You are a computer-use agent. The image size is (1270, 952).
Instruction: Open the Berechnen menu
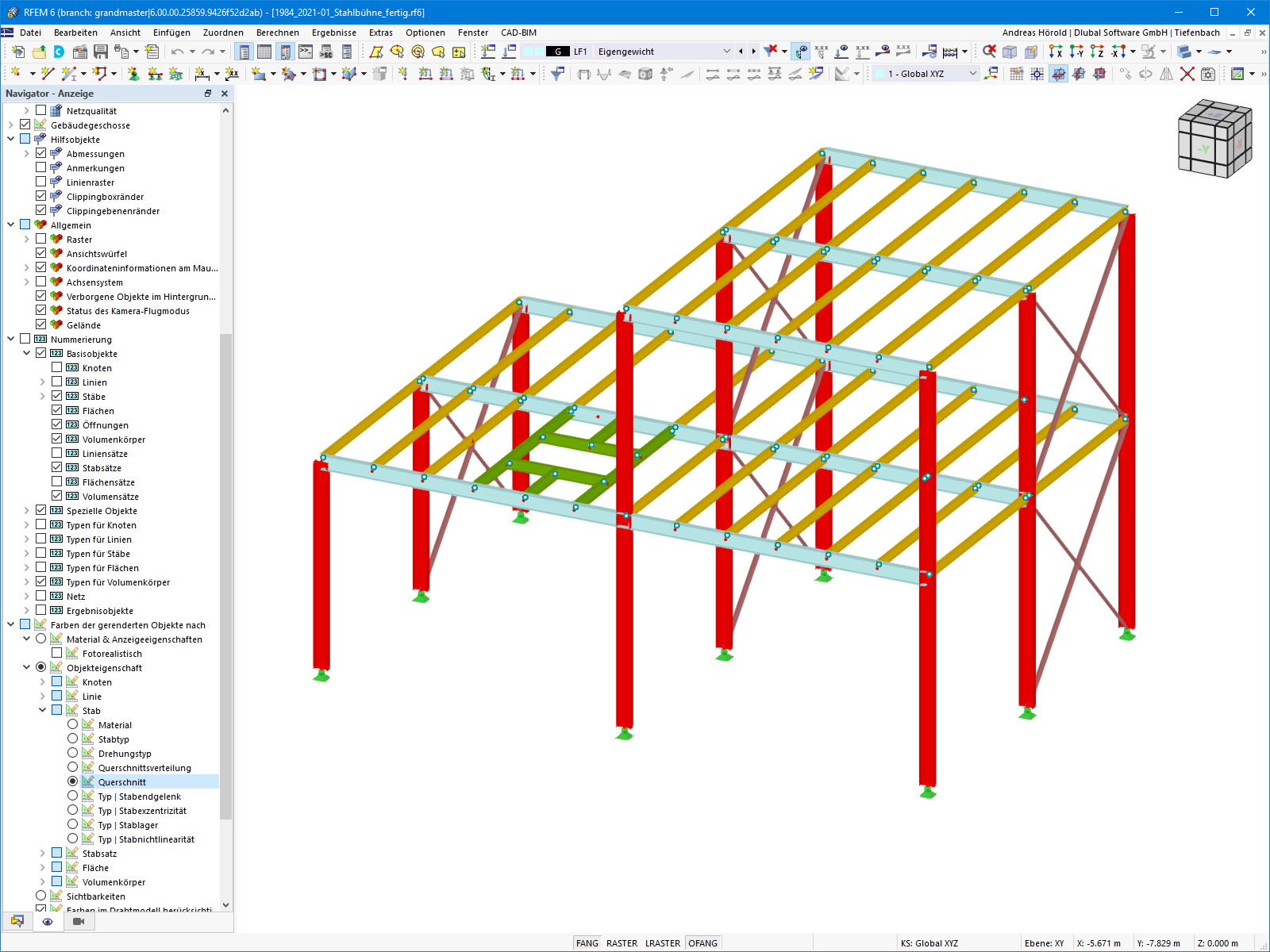(x=278, y=33)
